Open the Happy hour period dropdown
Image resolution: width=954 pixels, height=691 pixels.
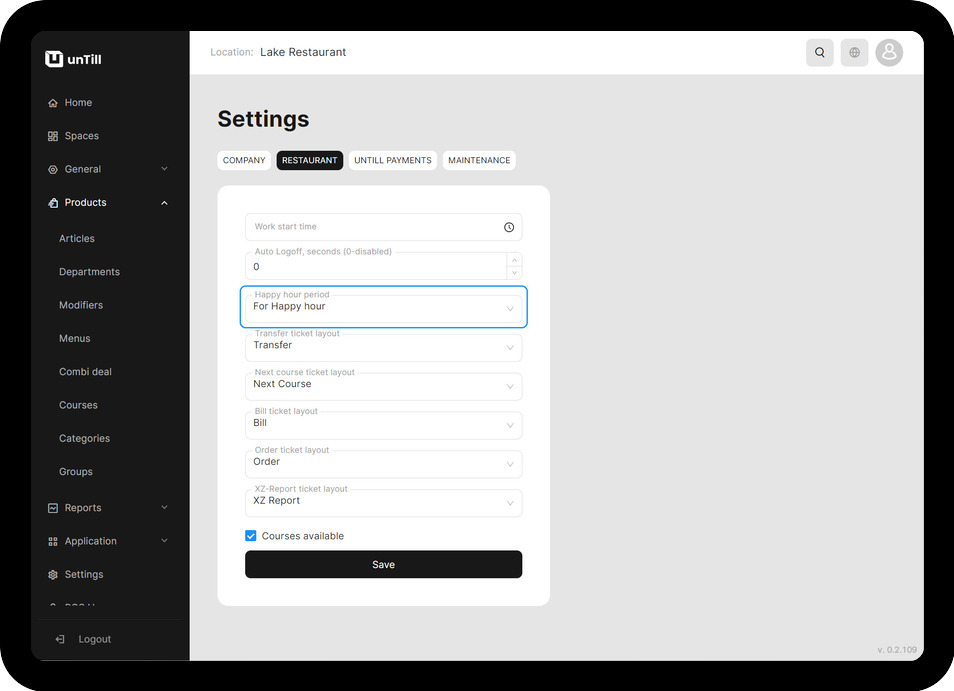(383, 307)
